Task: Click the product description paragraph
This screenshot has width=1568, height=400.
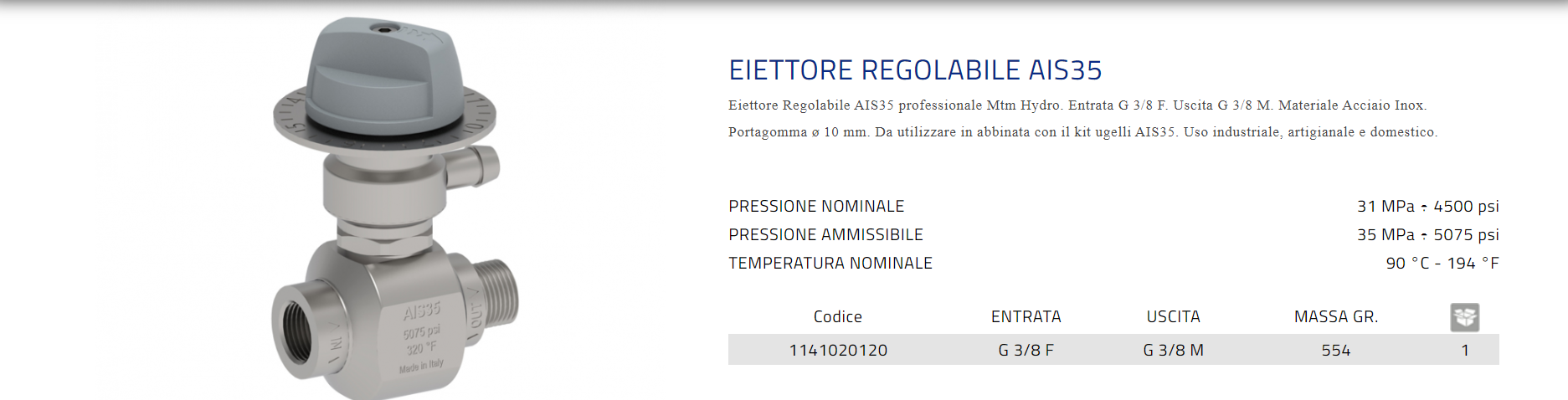Action: coord(1082,119)
